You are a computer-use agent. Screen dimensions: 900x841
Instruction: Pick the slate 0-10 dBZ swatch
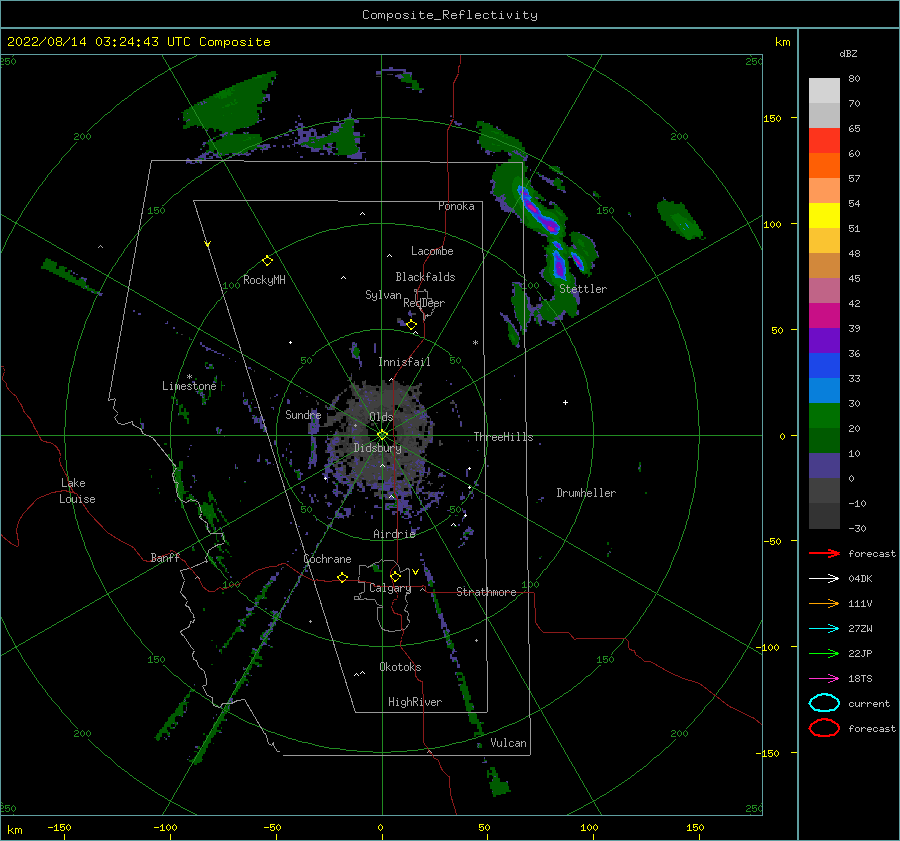(824, 466)
